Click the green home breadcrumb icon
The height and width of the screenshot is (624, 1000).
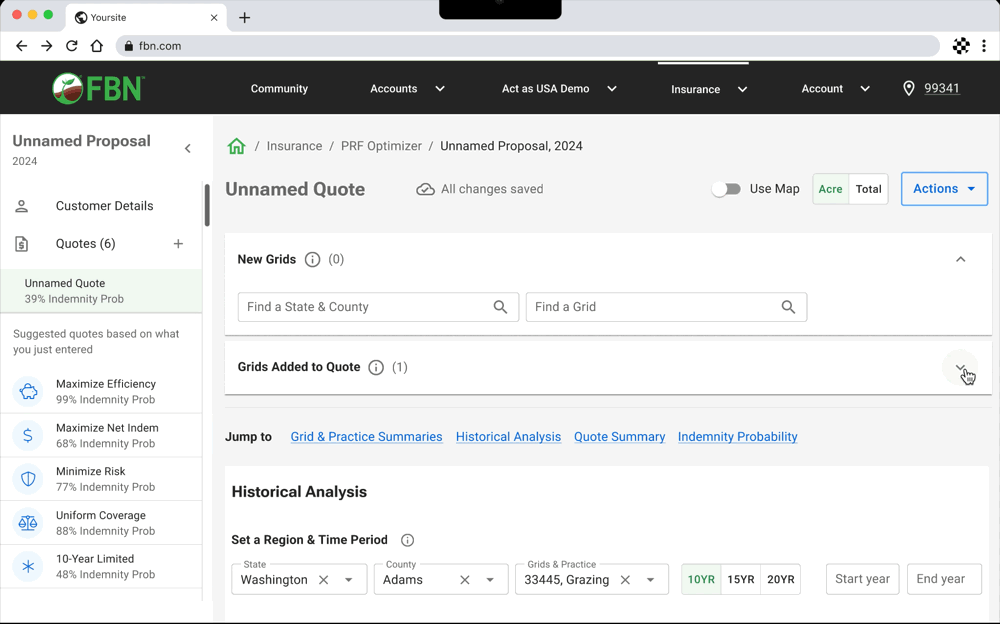coord(236,146)
